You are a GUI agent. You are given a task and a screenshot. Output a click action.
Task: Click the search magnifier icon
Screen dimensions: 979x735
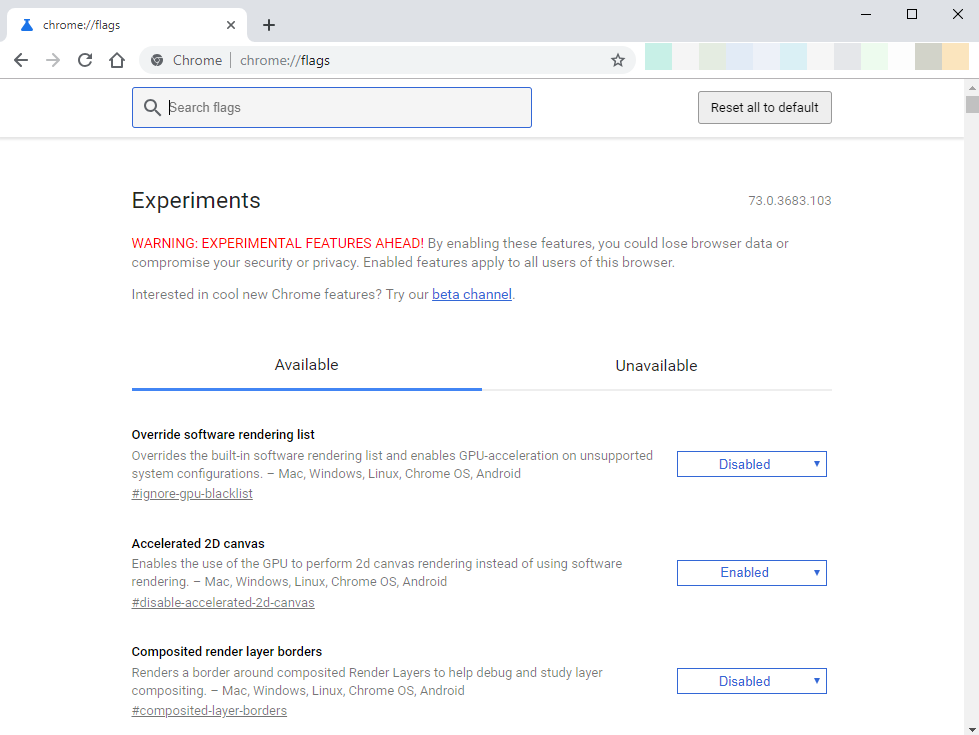[x=152, y=107]
